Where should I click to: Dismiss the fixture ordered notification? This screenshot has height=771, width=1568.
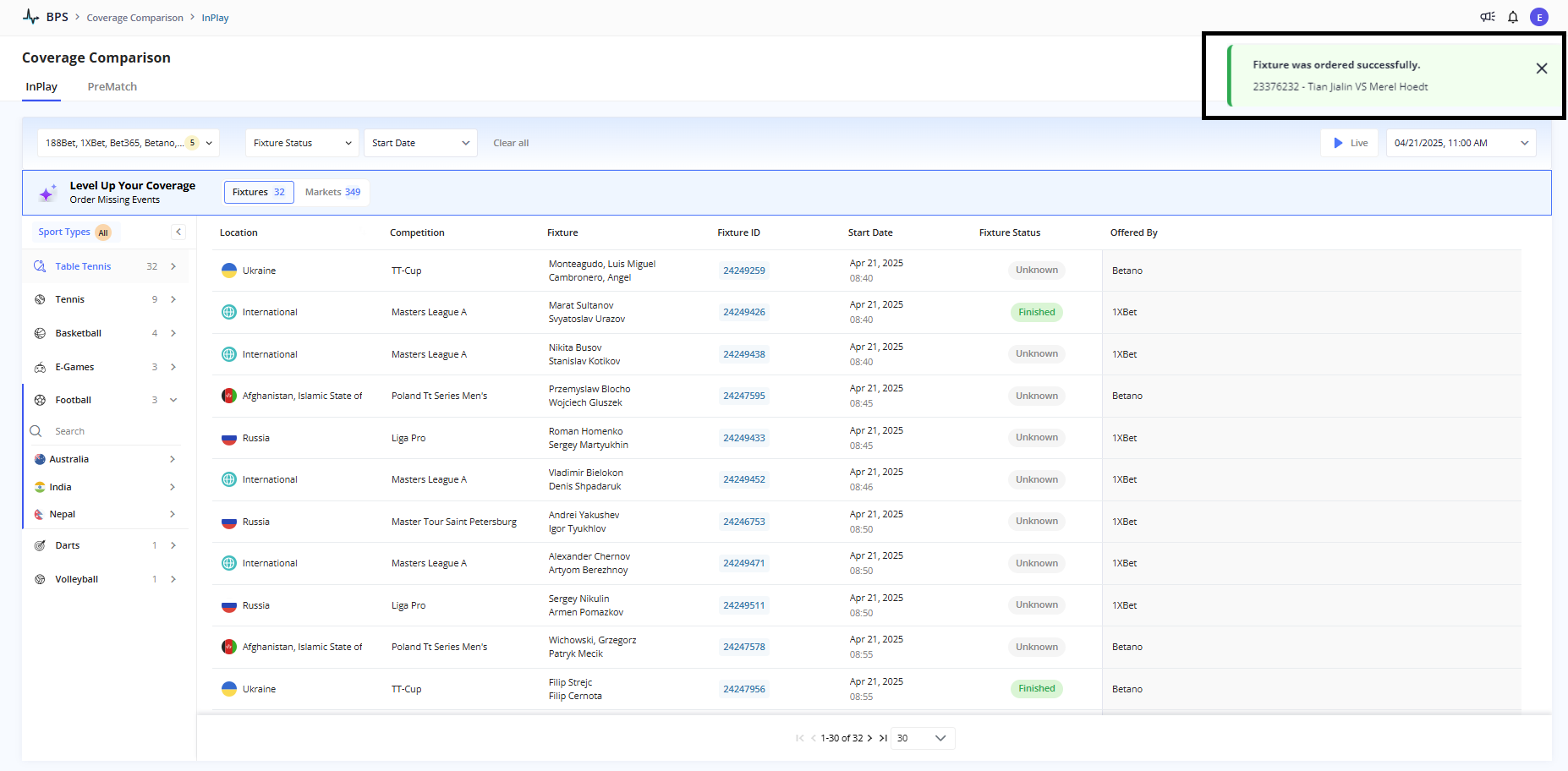(x=1541, y=68)
